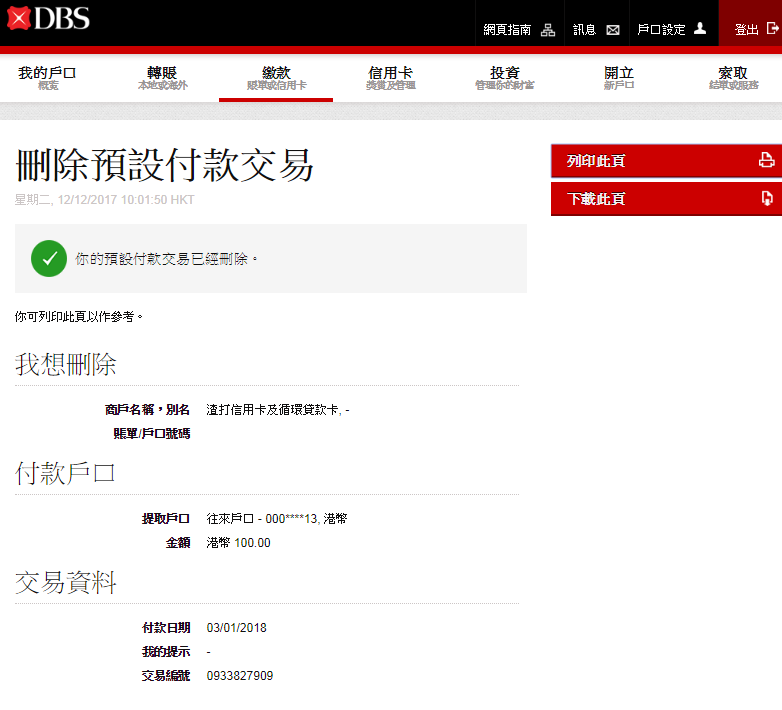Click the printer icon on 列印此頁
Viewport: 782px width, 710px height.
[766, 160]
